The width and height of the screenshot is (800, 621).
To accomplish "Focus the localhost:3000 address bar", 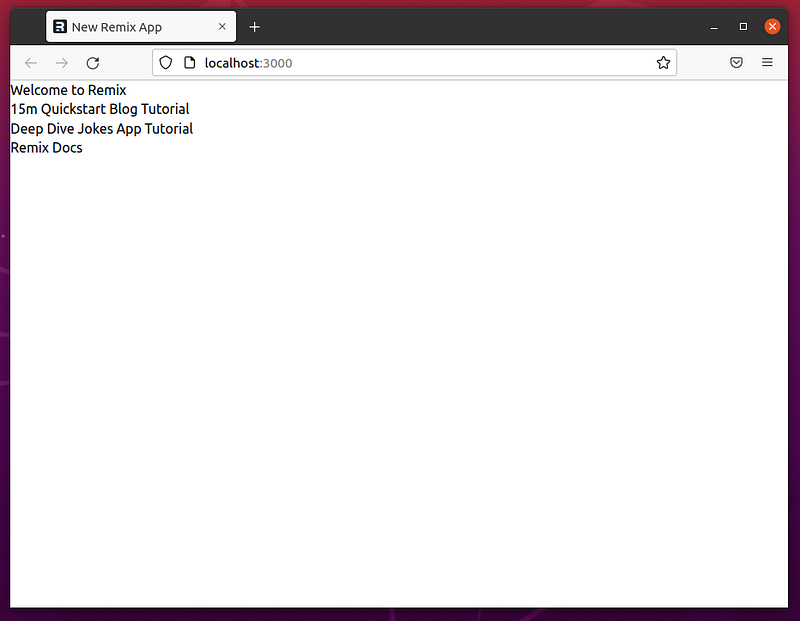I will pos(414,63).
